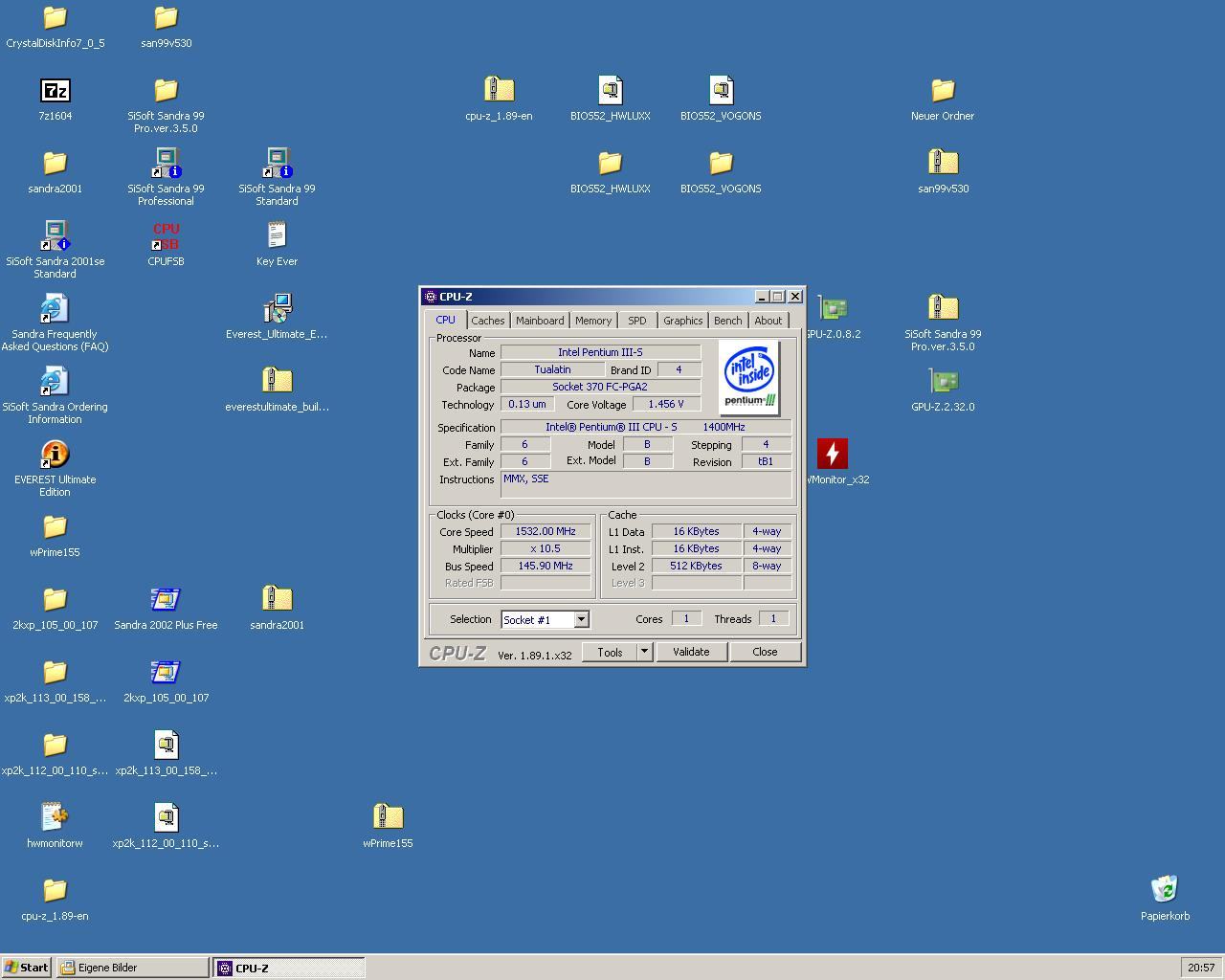1225x980 pixels.
Task: Open the EVEREST Ultimate Edition icon
Action: tap(55, 455)
